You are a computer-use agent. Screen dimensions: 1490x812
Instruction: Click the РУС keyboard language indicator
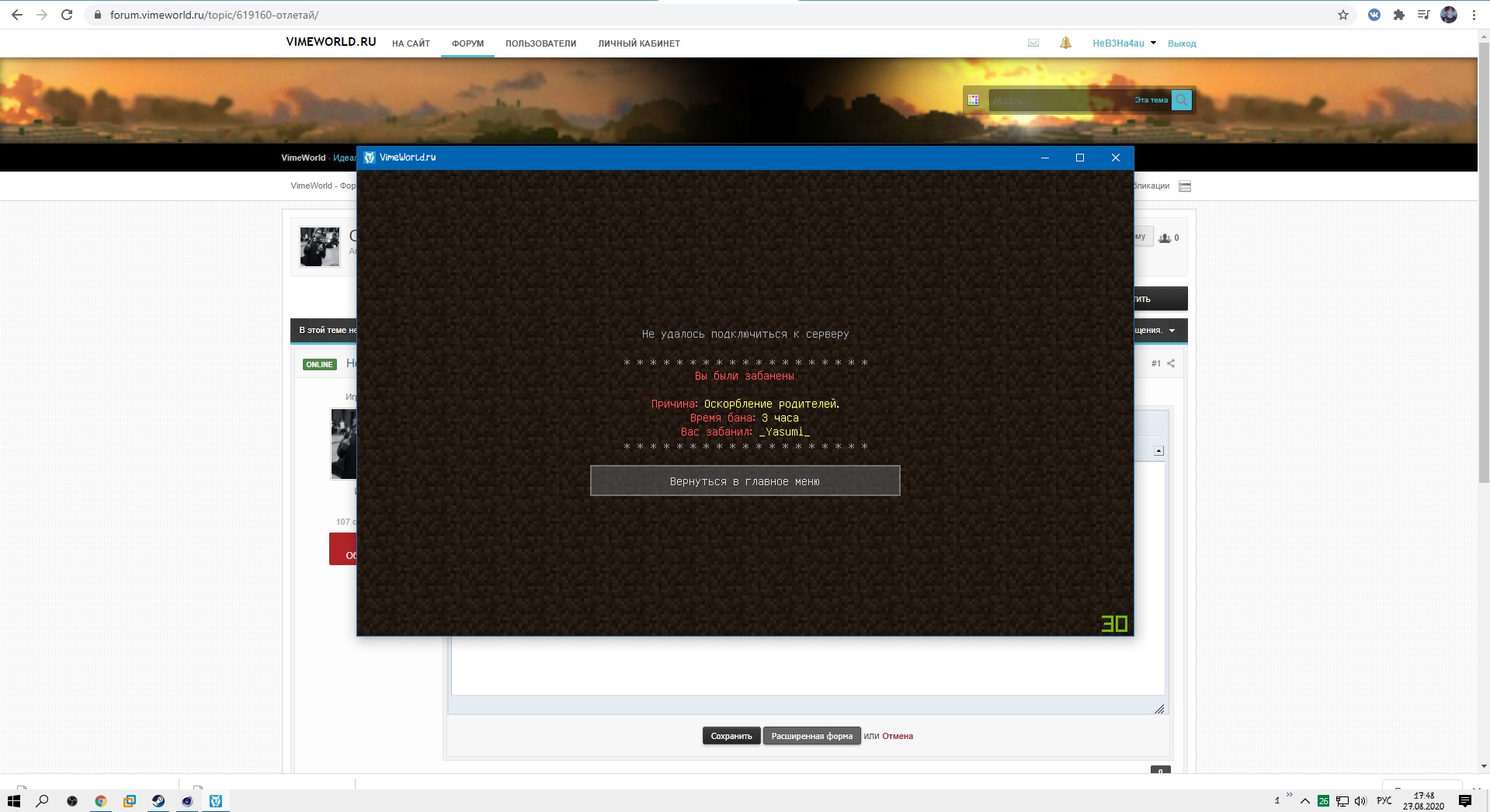point(1384,801)
